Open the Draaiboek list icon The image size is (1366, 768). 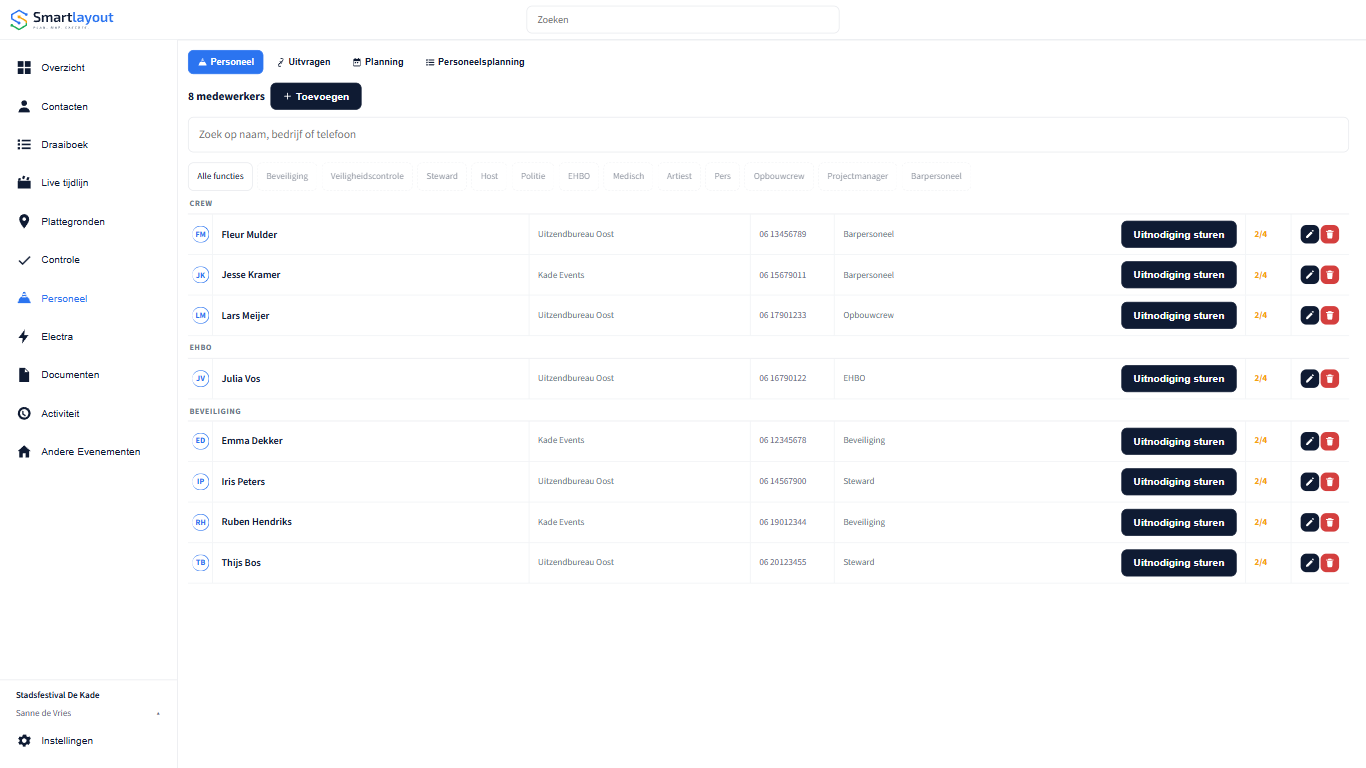tap(24, 144)
